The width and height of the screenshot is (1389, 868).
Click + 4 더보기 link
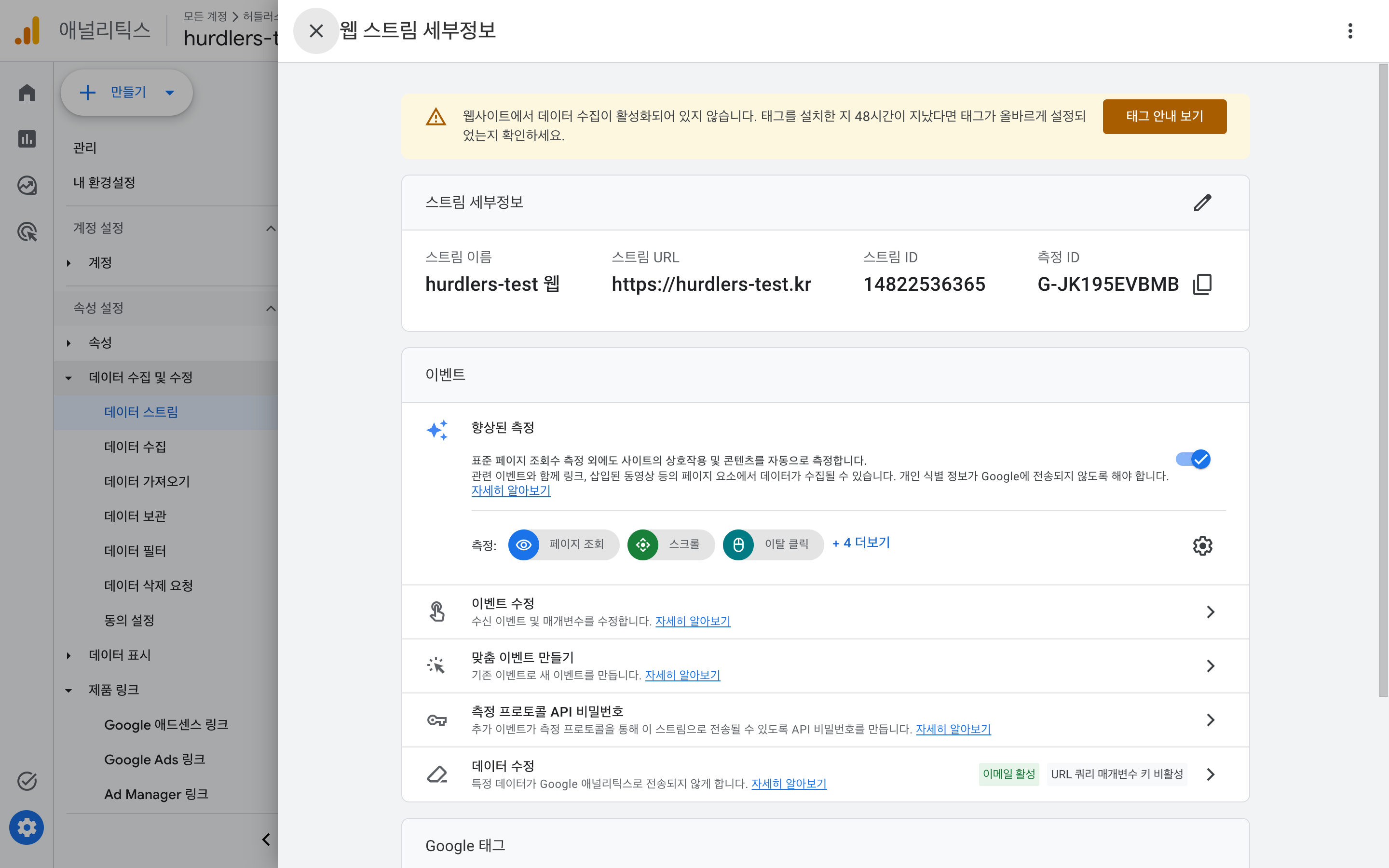point(861,542)
